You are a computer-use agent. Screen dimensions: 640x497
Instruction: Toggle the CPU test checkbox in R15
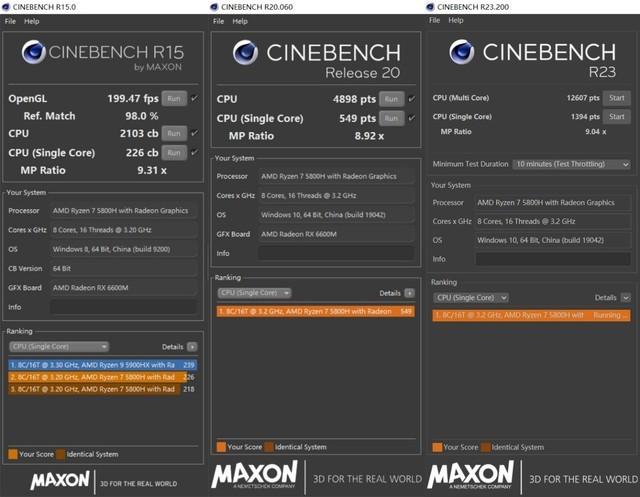point(195,133)
